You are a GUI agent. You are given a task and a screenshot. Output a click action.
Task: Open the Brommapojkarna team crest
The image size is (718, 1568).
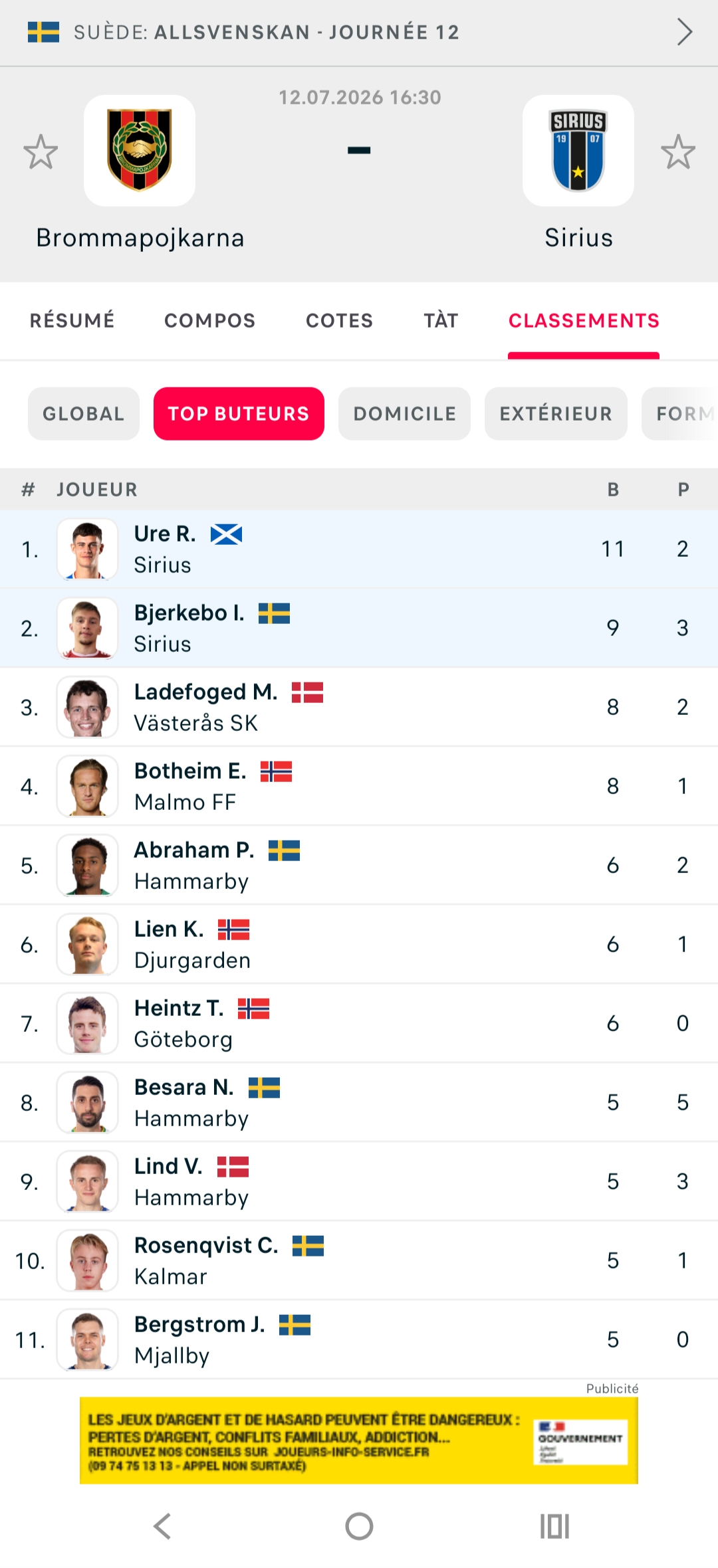140,151
